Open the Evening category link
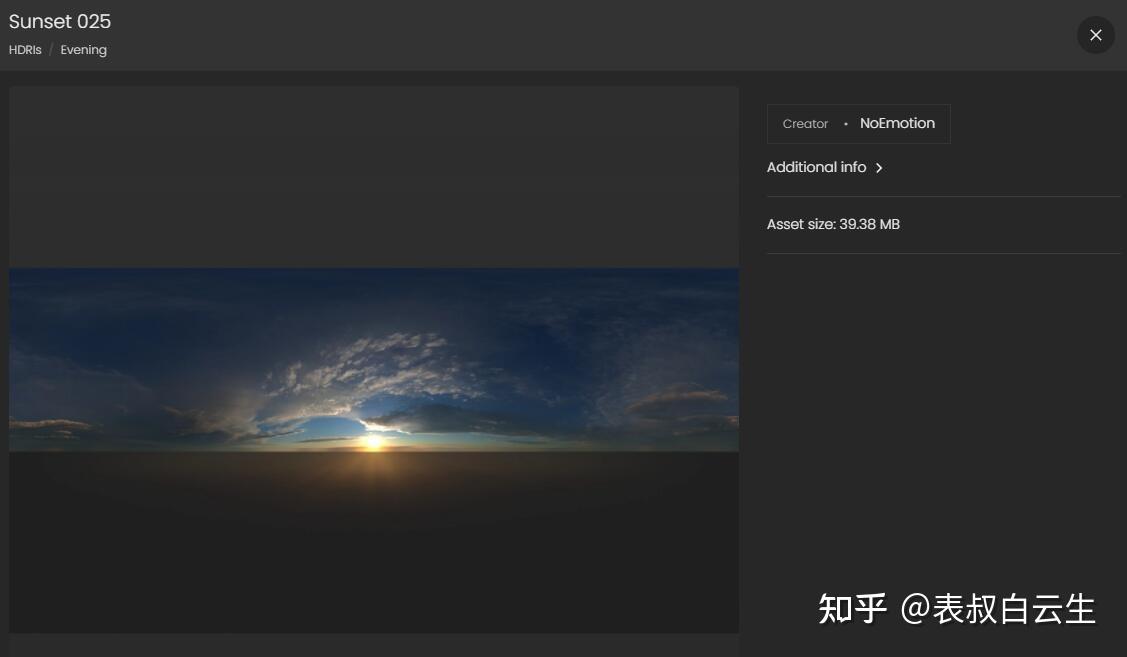Viewport: 1127px width, 657px height. [83, 49]
